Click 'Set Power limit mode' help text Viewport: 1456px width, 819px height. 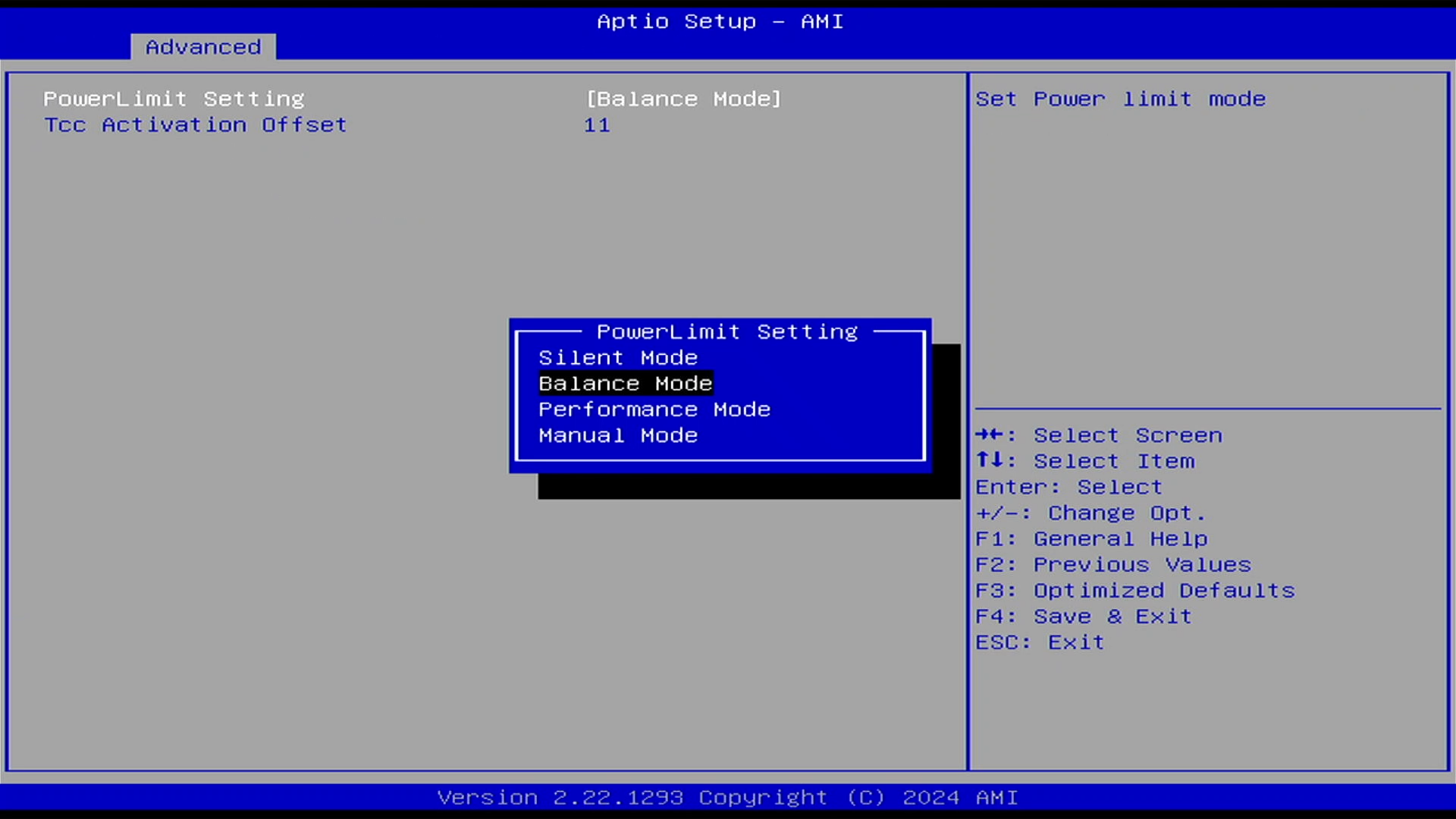point(1121,99)
